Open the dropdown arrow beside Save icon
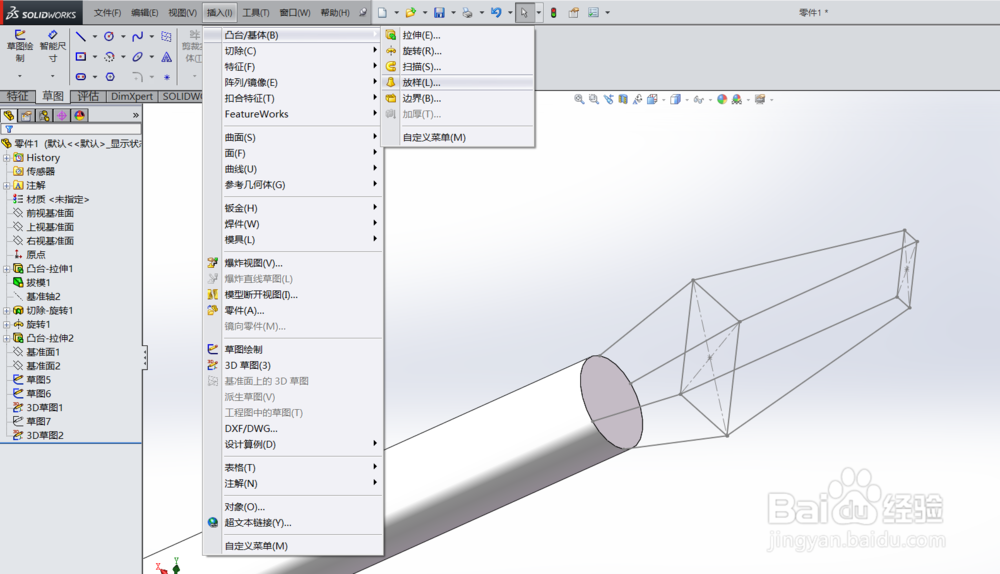The height and width of the screenshot is (574, 1000). tap(453, 12)
